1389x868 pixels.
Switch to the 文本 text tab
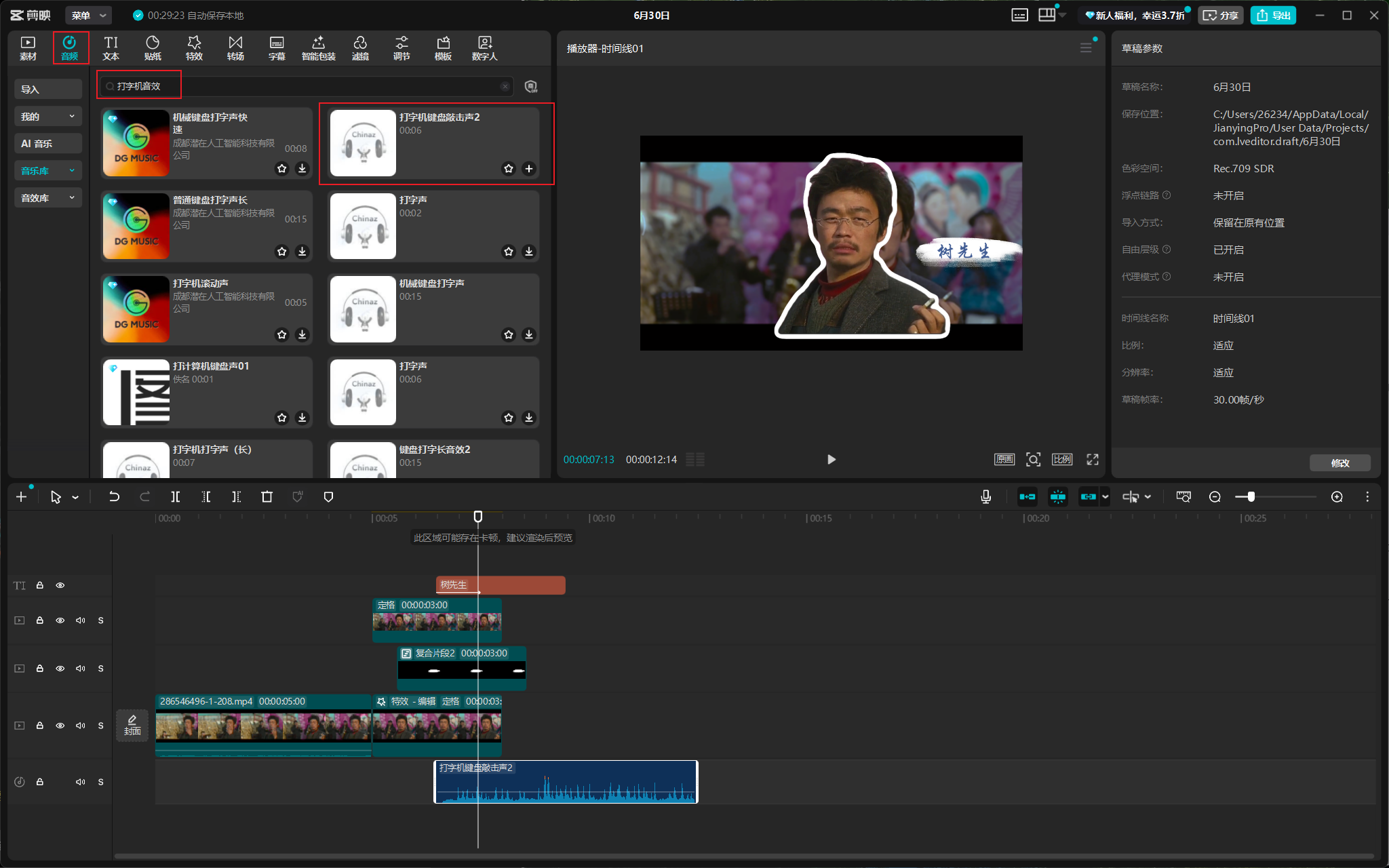point(111,48)
